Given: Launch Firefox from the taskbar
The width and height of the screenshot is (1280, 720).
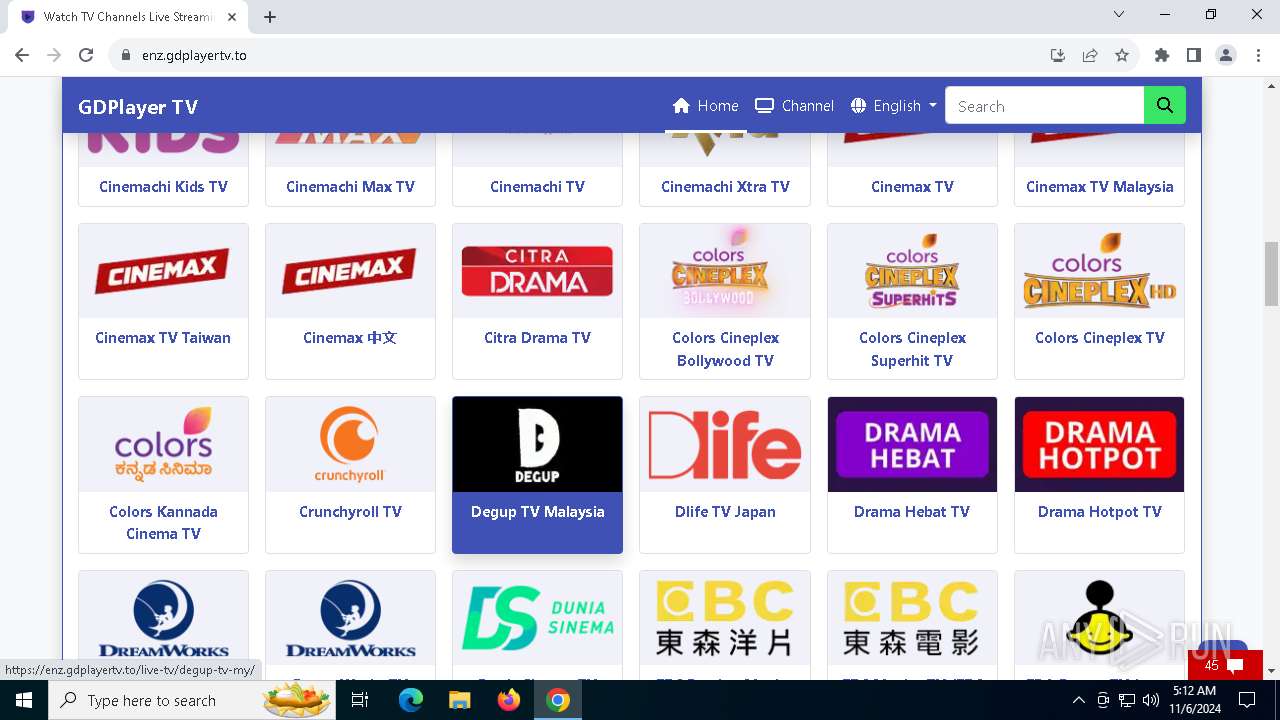Looking at the screenshot, I should 509,700.
